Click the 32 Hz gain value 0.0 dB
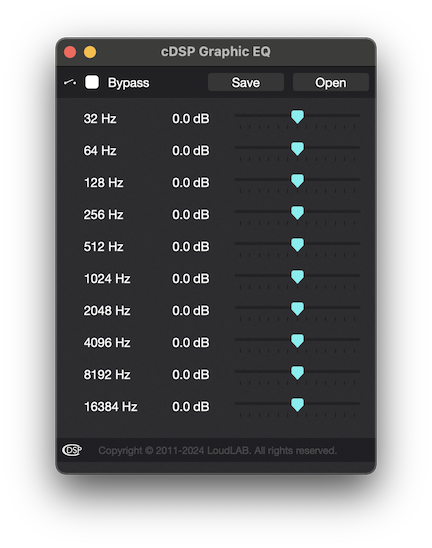This screenshot has width=432, height=548. [x=190, y=119]
